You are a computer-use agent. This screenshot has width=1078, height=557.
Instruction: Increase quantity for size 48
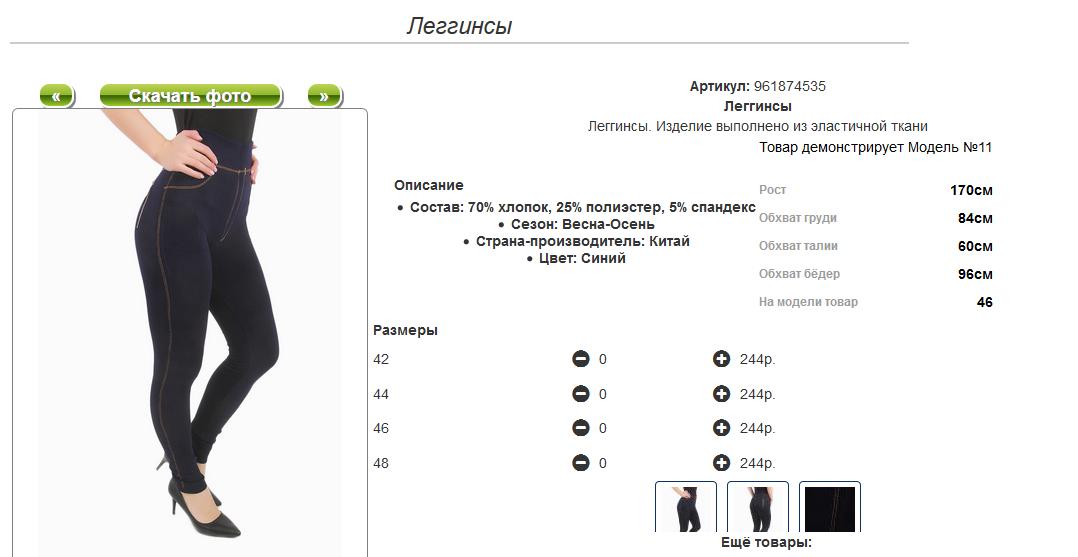coord(721,463)
